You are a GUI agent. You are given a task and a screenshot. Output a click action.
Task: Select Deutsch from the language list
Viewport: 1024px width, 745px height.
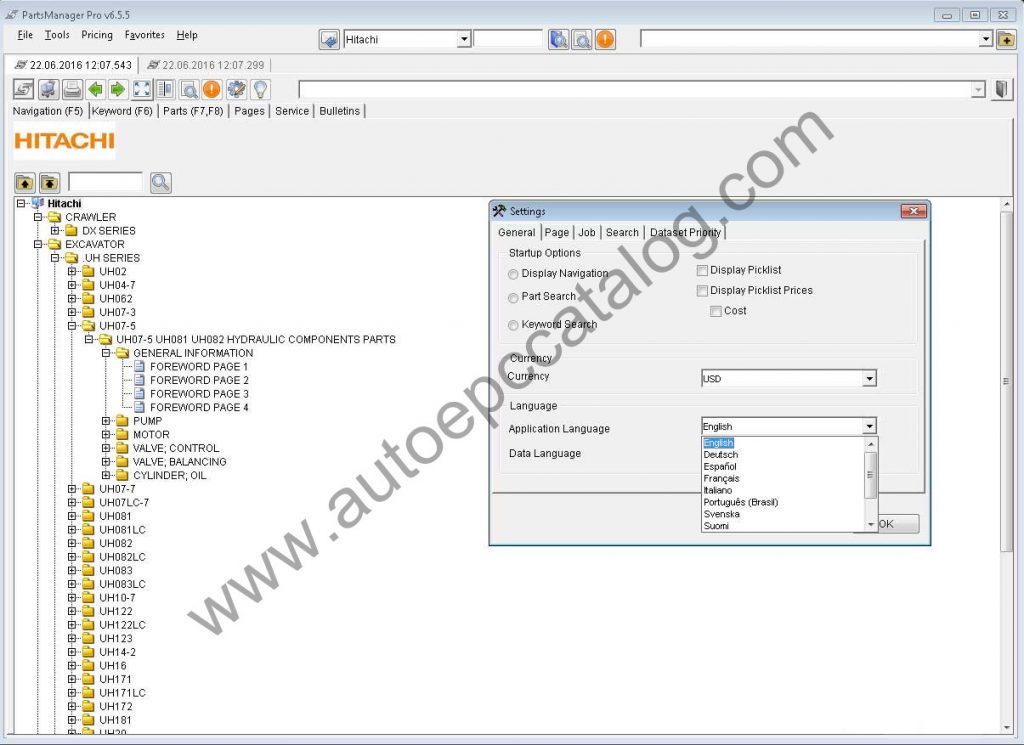(720, 454)
